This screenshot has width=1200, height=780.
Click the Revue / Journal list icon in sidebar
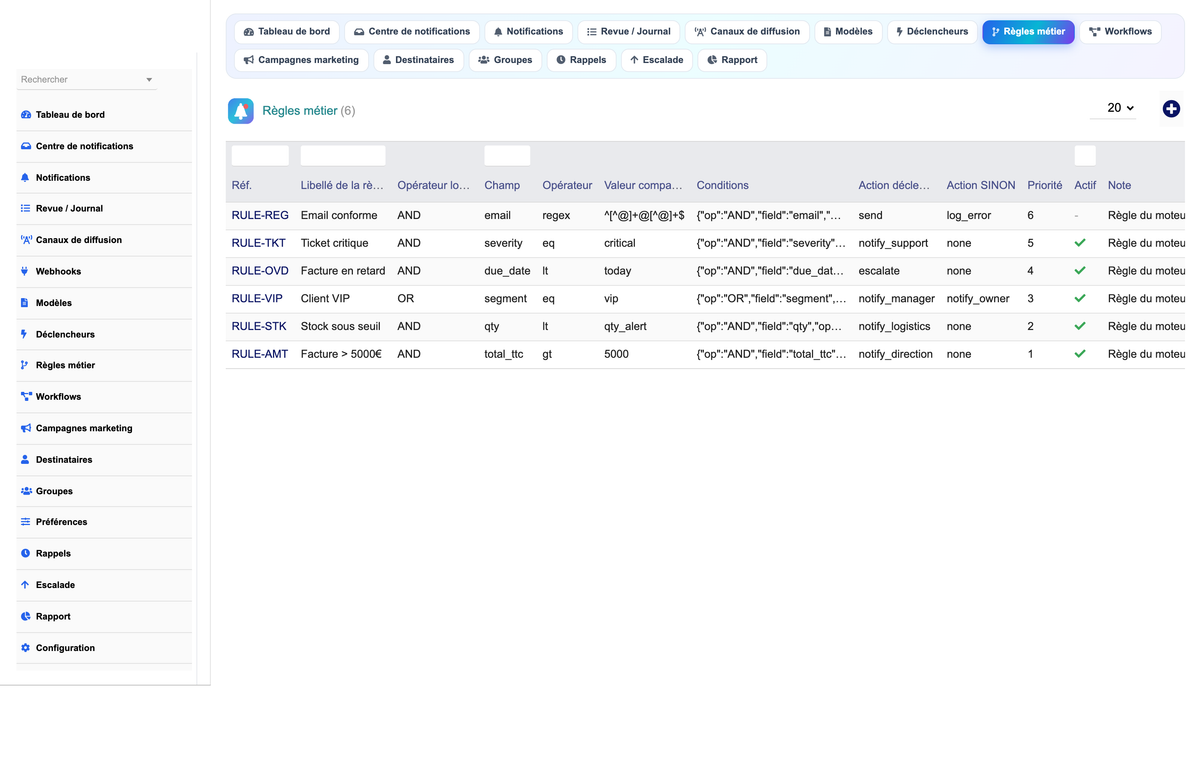pyautogui.click(x=26, y=209)
